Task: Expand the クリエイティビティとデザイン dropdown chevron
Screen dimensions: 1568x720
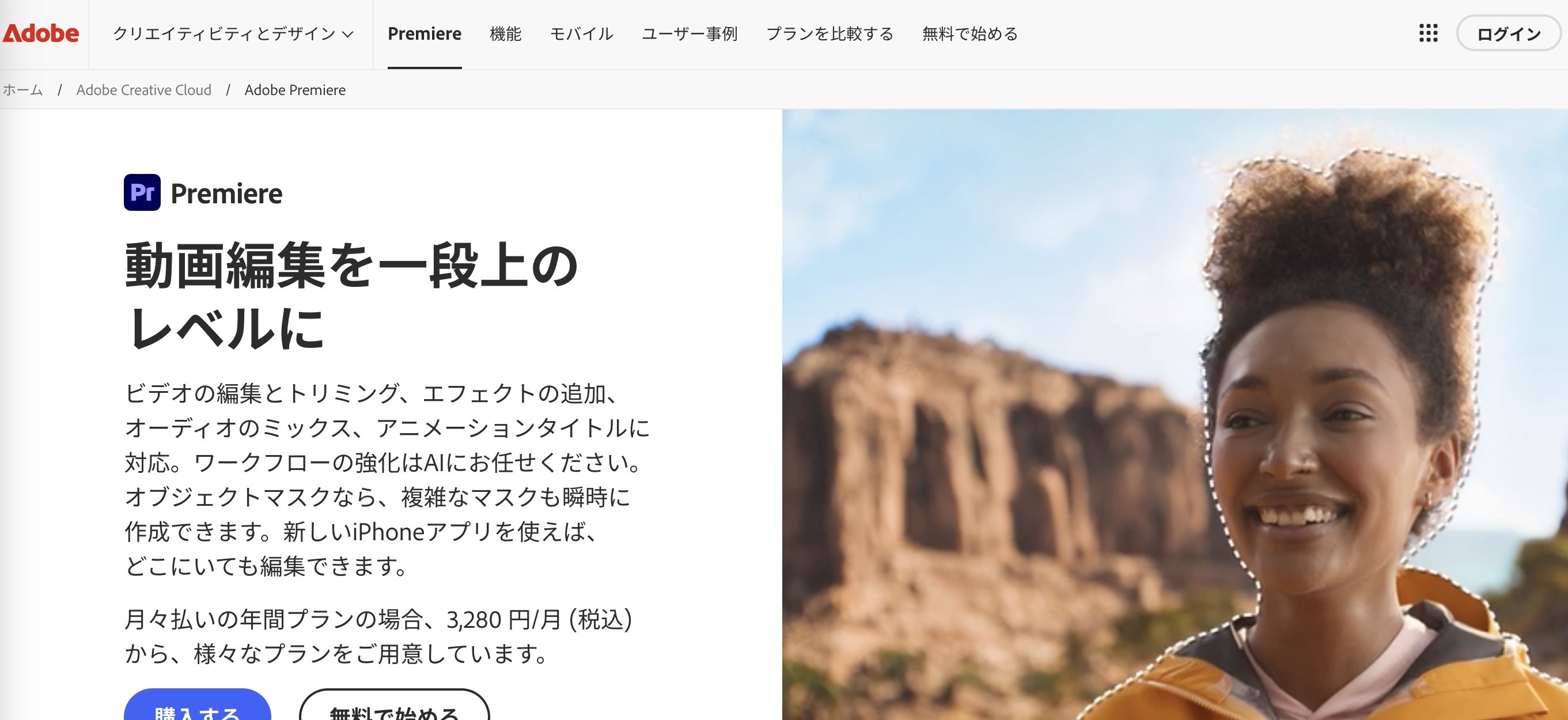Action: (x=348, y=34)
